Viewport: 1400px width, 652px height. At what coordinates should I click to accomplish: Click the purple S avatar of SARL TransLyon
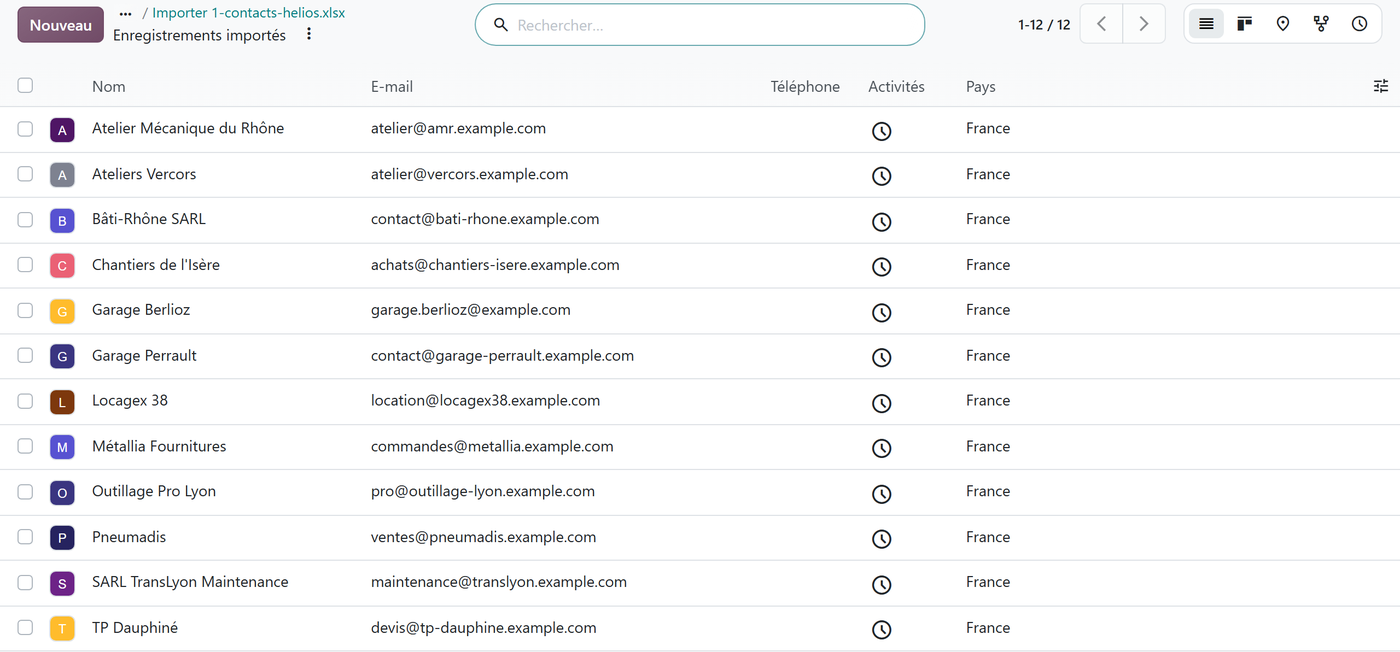point(62,584)
